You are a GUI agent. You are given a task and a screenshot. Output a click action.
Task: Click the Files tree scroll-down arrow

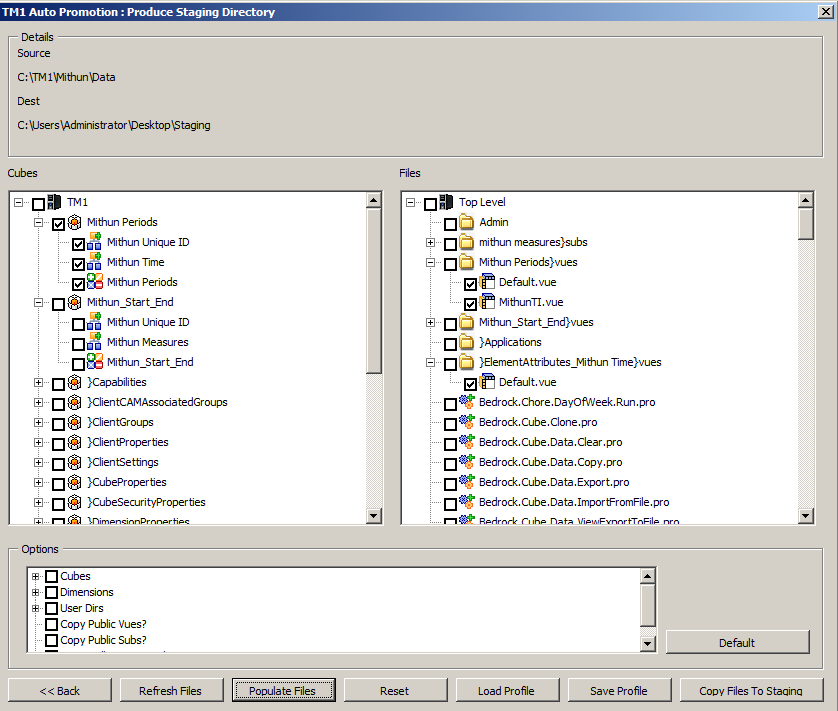(805, 515)
